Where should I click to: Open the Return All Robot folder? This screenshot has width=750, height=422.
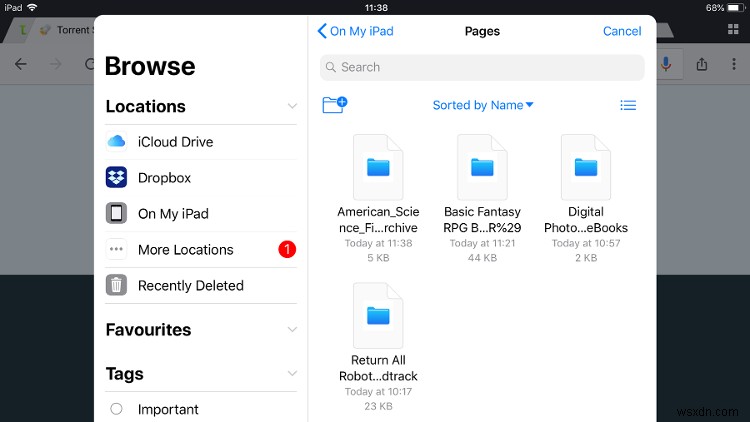point(378,316)
